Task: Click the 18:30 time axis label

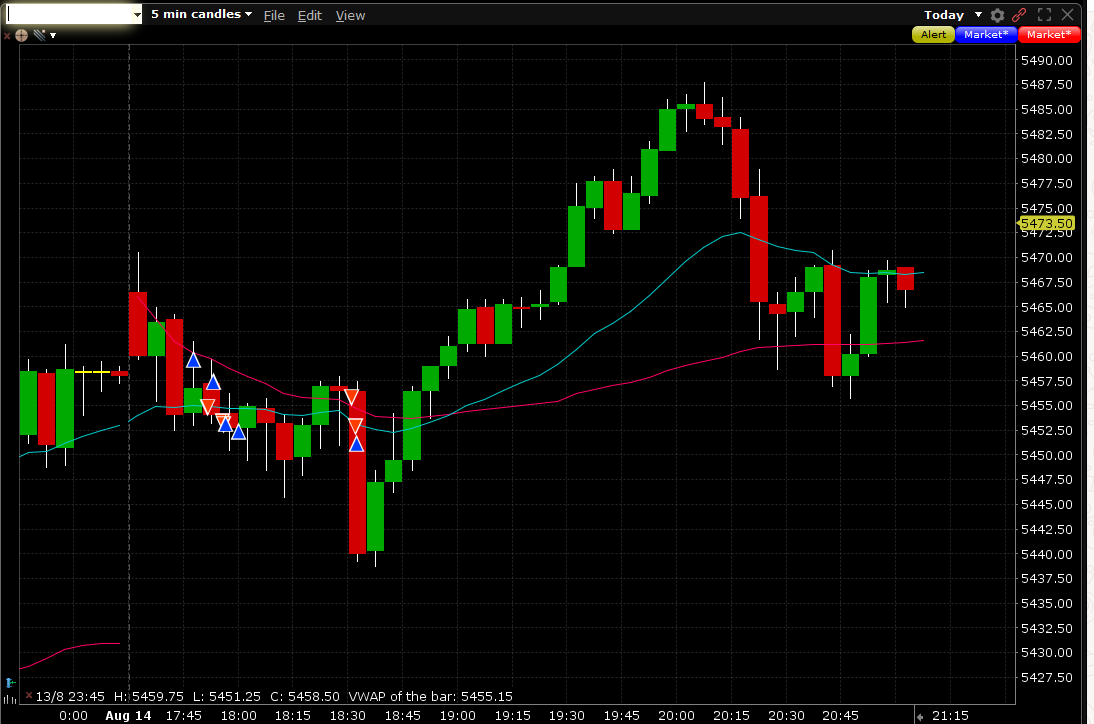Action: 347,716
